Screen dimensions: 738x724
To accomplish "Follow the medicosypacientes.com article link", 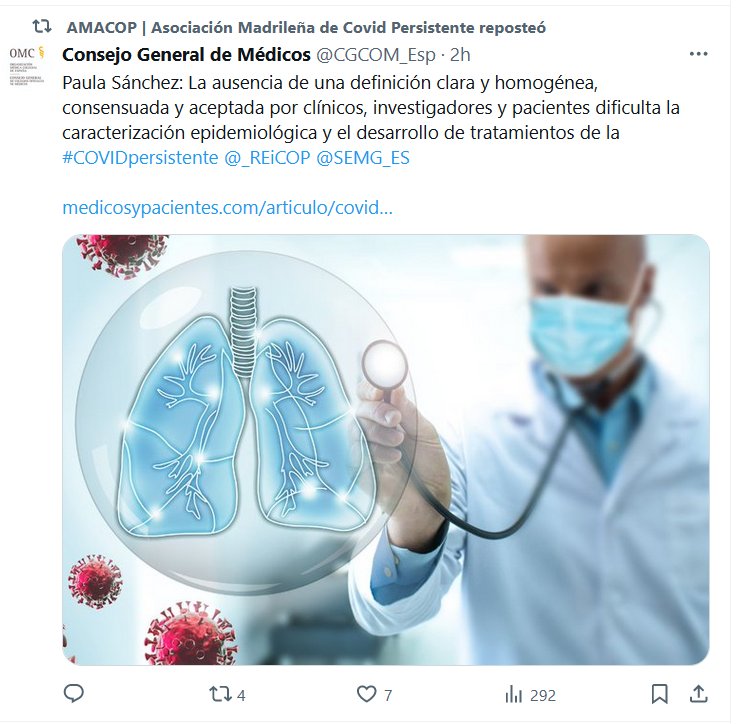I will tap(227, 208).
